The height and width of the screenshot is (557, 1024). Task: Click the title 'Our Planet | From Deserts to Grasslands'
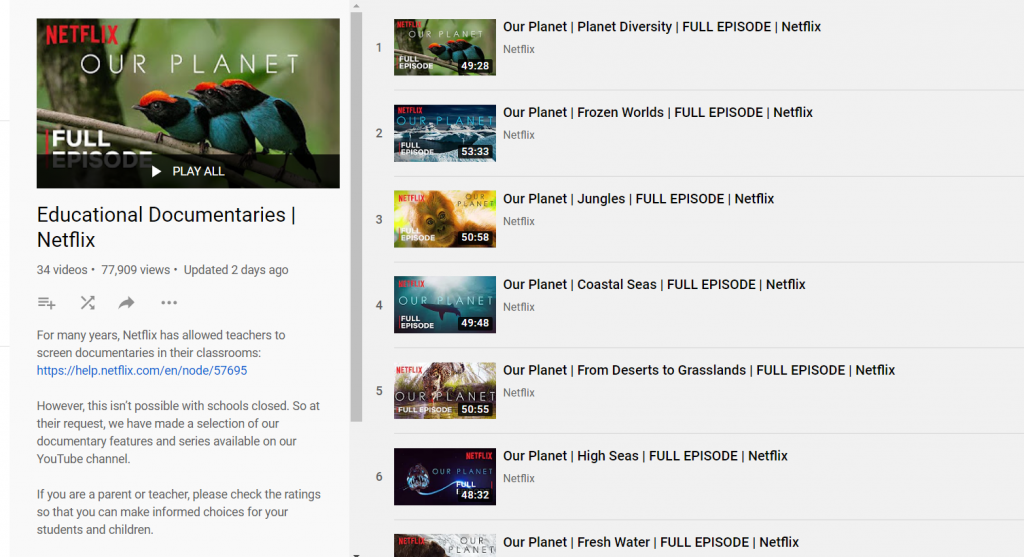699,370
